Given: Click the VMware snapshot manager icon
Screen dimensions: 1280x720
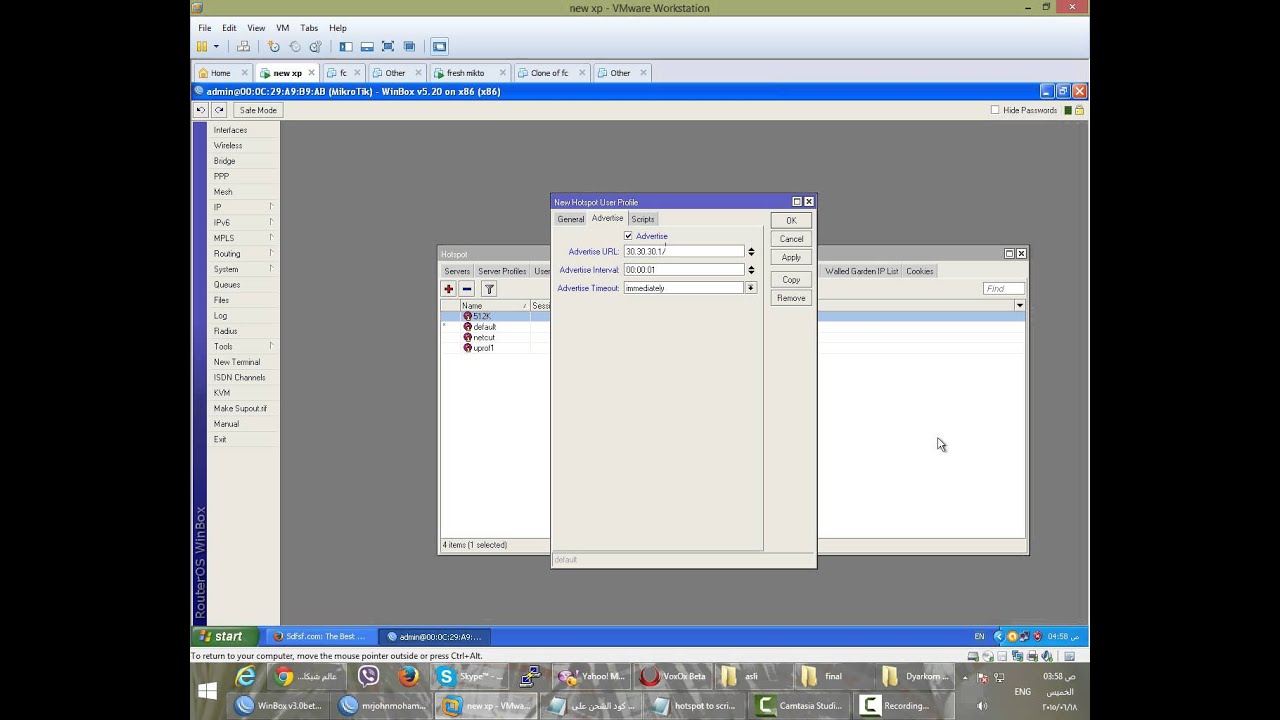Looking at the screenshot, I should click(316, 46).
